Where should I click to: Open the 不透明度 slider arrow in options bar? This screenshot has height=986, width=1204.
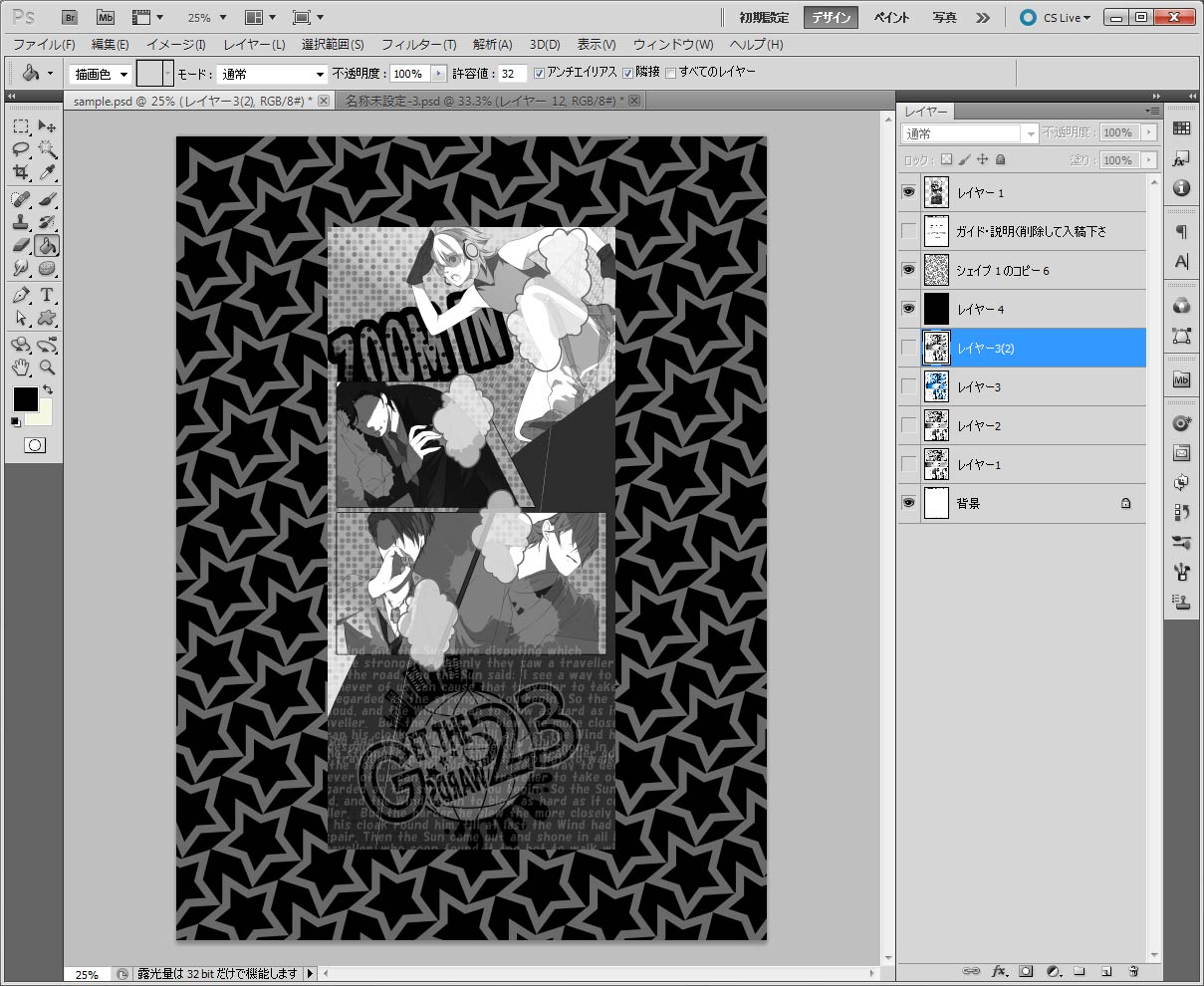(x=438, y=74)
